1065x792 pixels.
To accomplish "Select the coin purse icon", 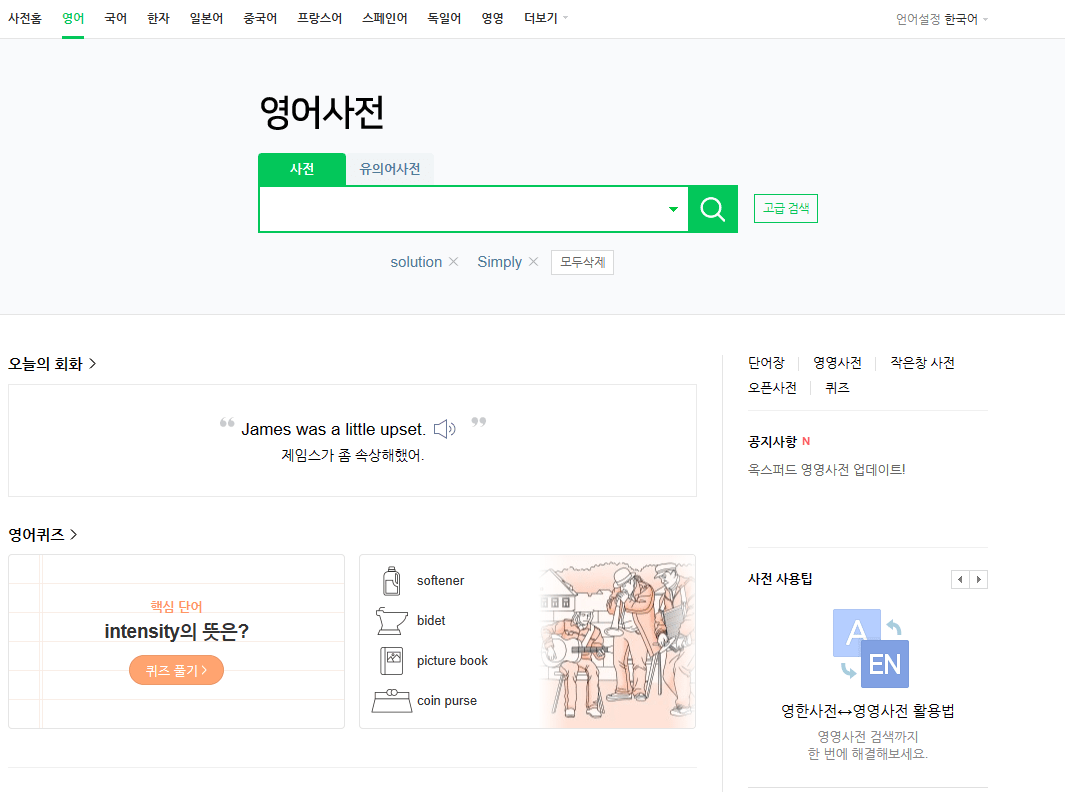I will [x=391, y=700].
